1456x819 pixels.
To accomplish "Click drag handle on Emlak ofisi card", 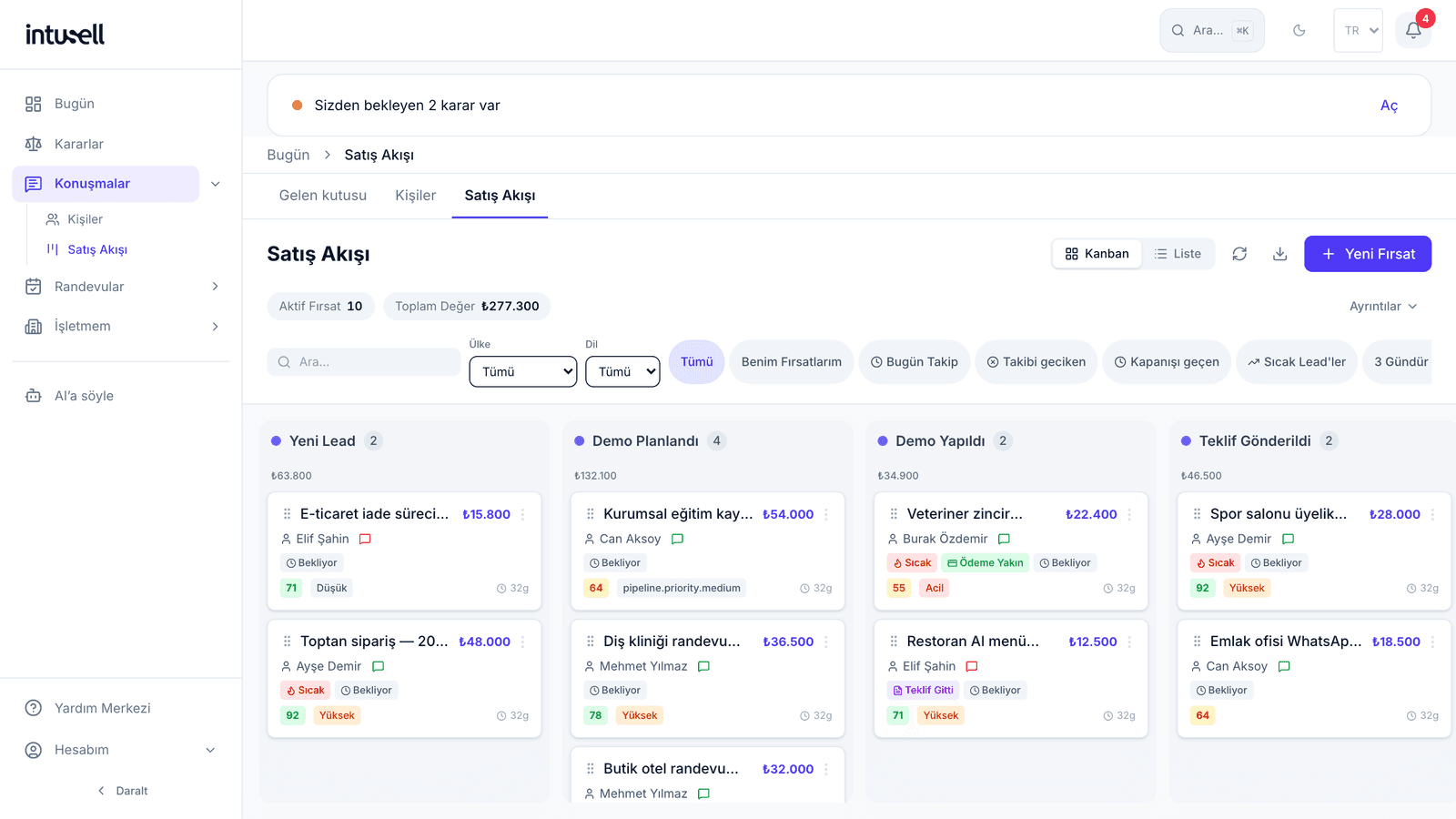I will (1197, 642).
